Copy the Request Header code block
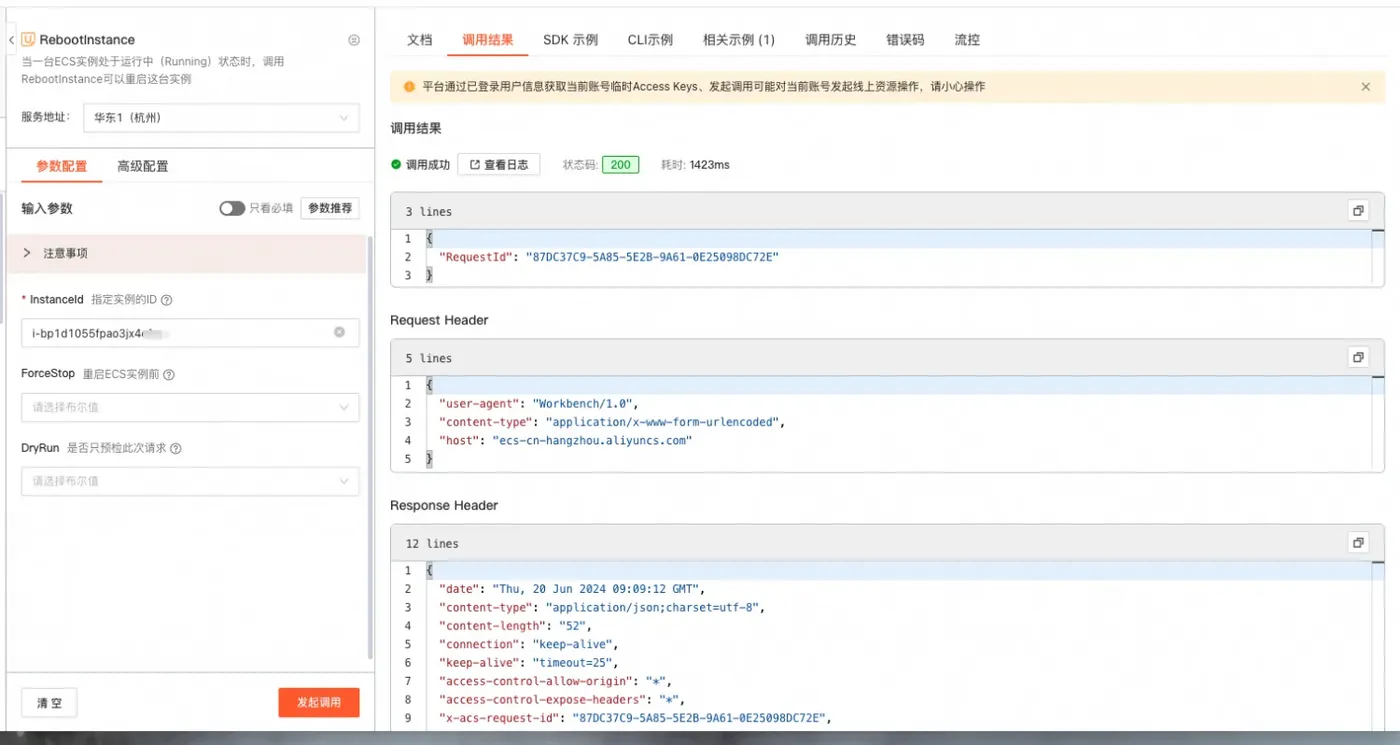 click(x=1358, y=358)
